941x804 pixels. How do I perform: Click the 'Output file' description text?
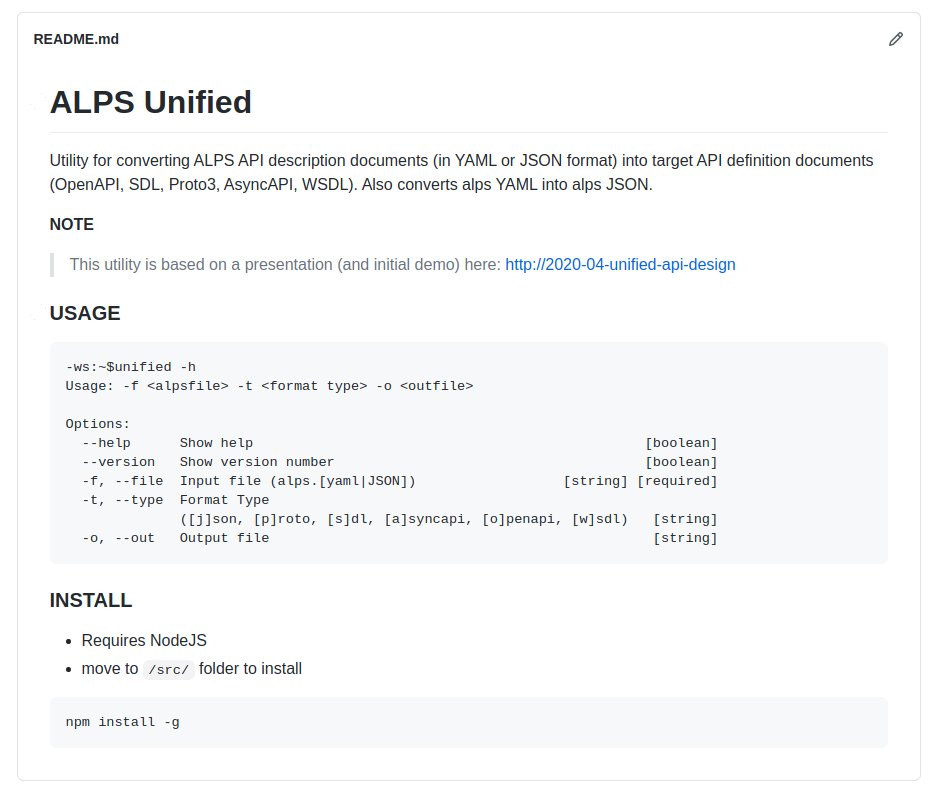coord(224,538)
